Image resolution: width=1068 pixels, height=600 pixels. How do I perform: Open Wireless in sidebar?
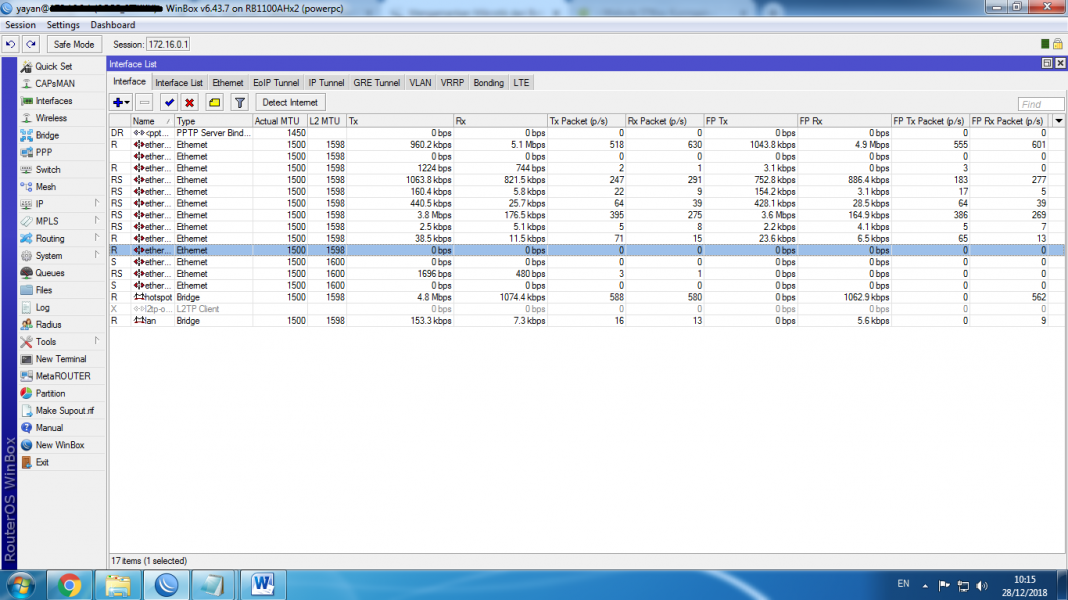51,118
